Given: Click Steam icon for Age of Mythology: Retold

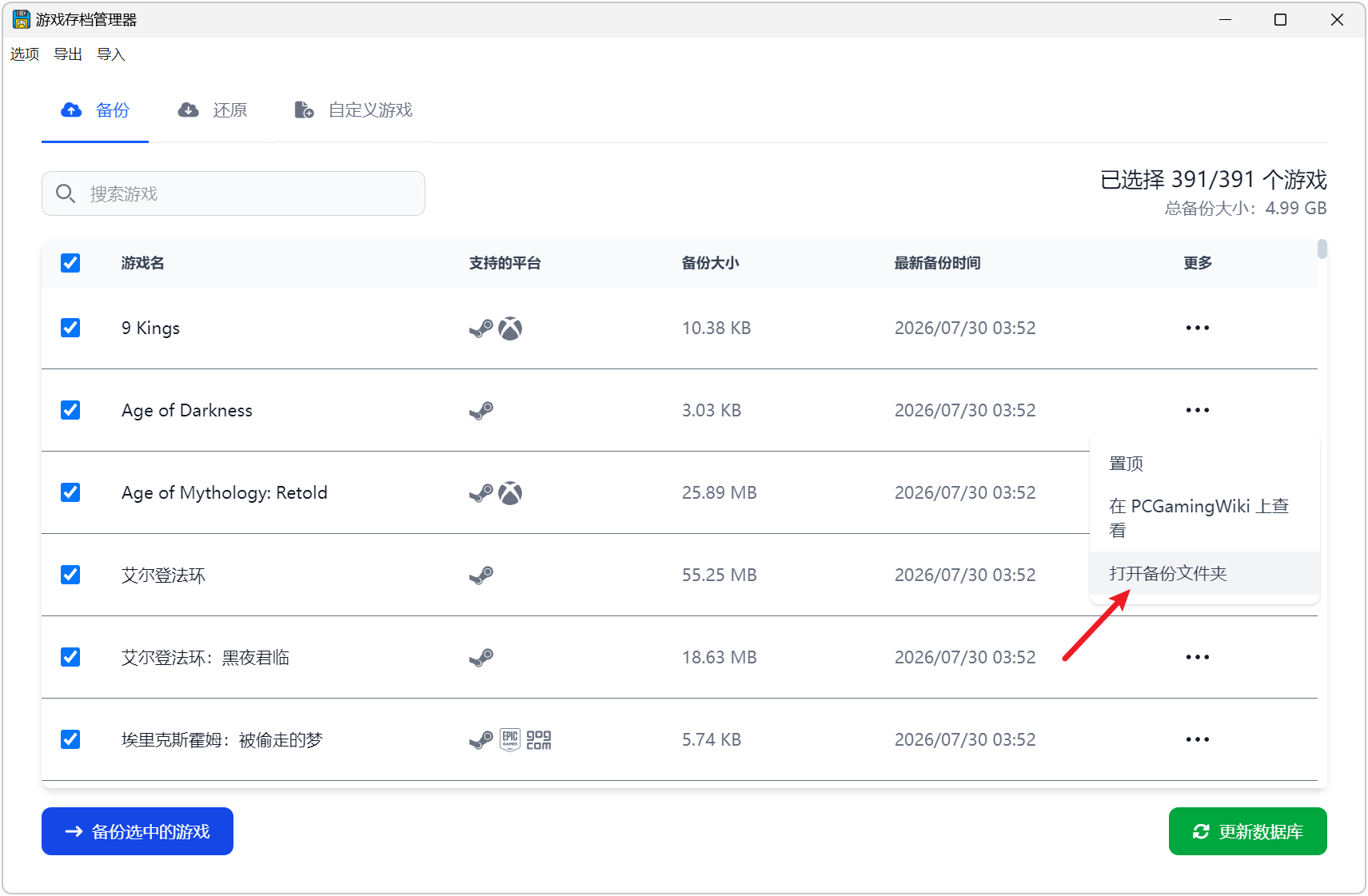Looking at the screenshot, I should pos(481,493).
